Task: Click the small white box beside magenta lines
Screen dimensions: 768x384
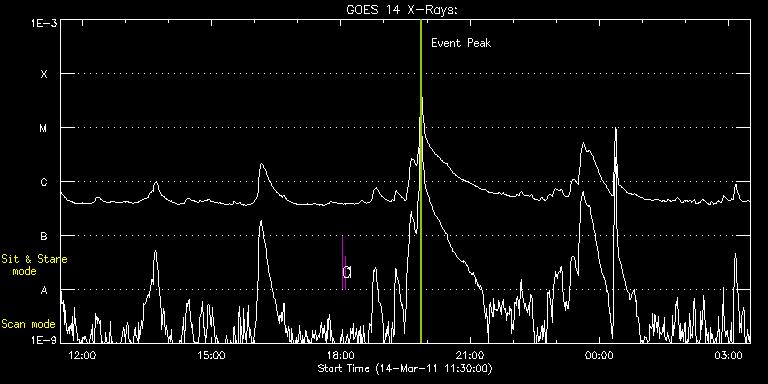Action: 347,272
